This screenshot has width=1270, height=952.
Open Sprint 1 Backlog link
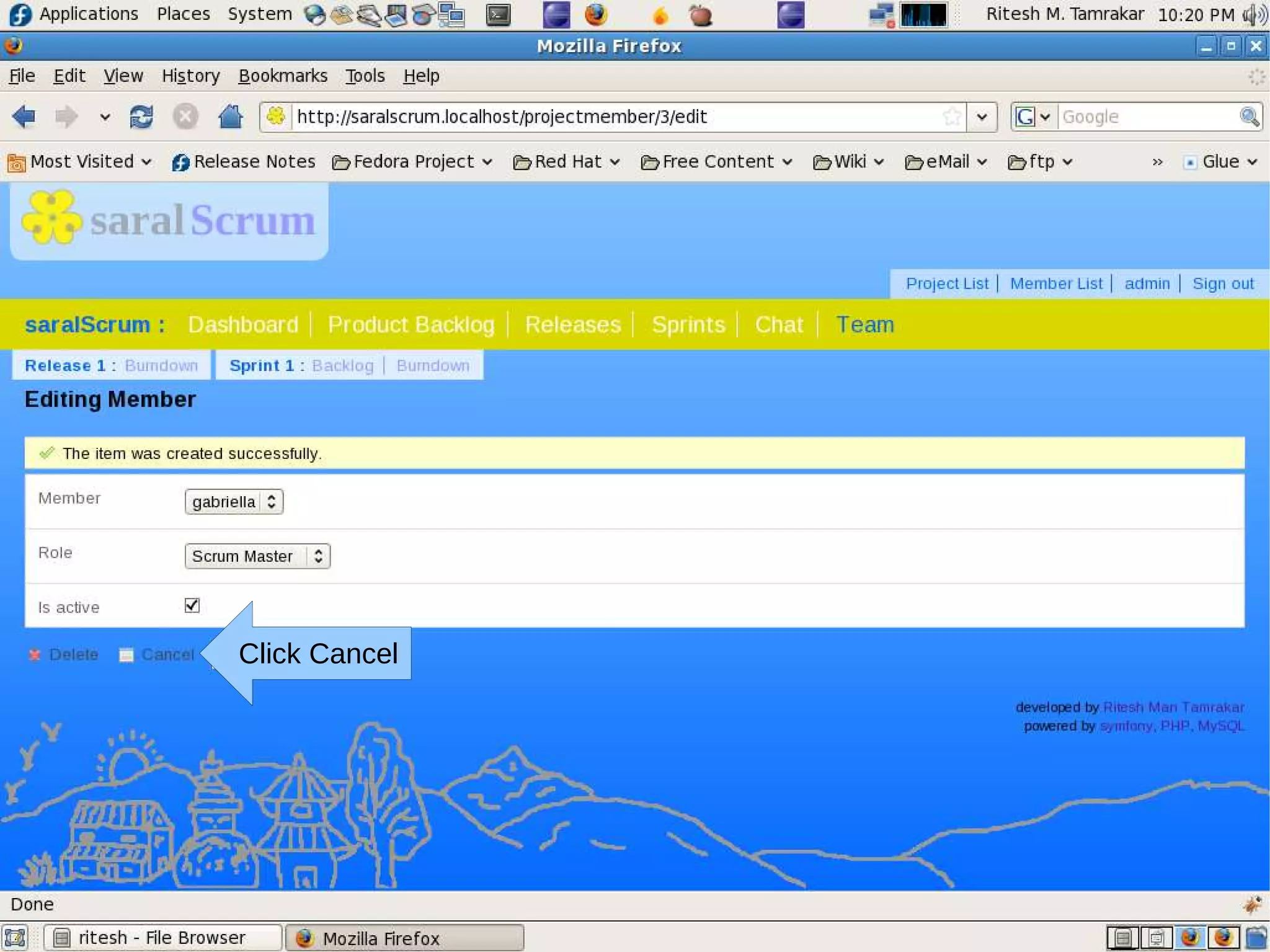343,365
